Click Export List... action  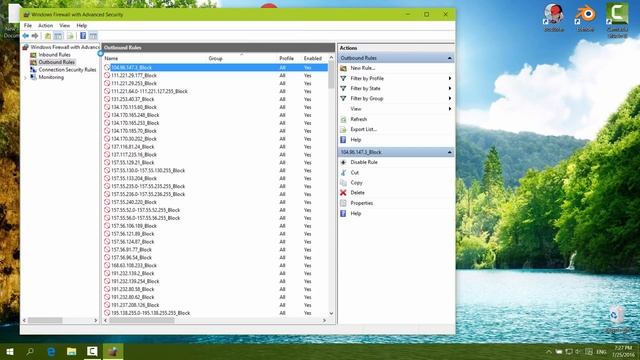pos(363,129)
